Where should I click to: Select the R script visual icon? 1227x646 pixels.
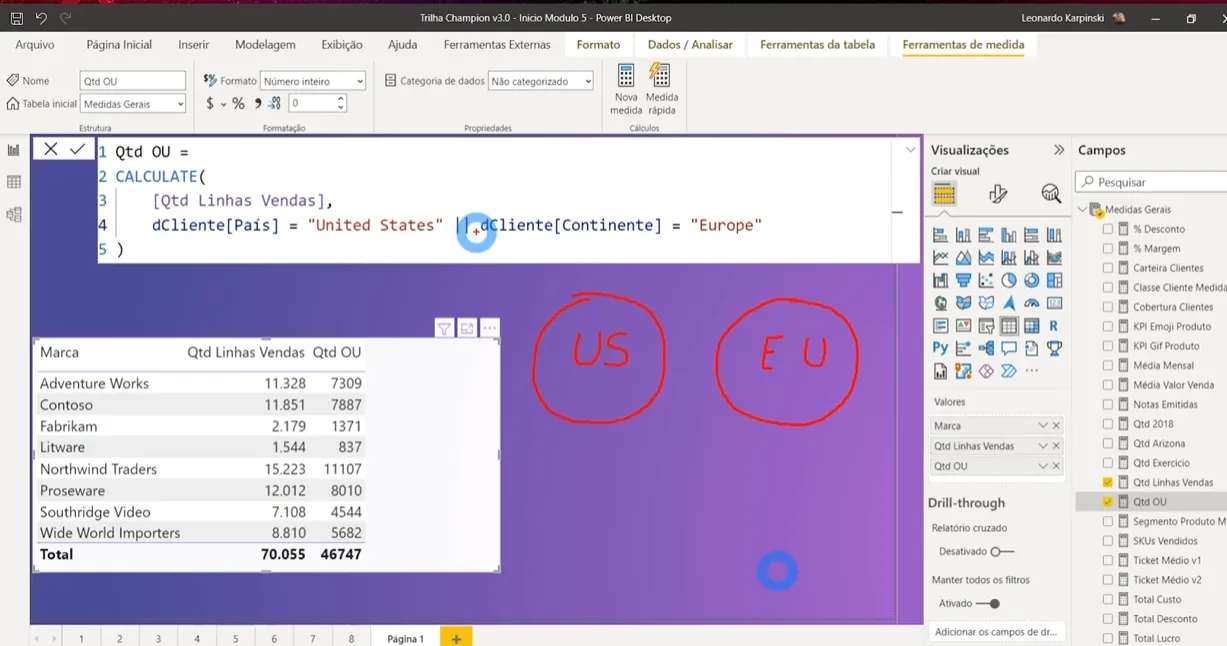point(1054,326)
